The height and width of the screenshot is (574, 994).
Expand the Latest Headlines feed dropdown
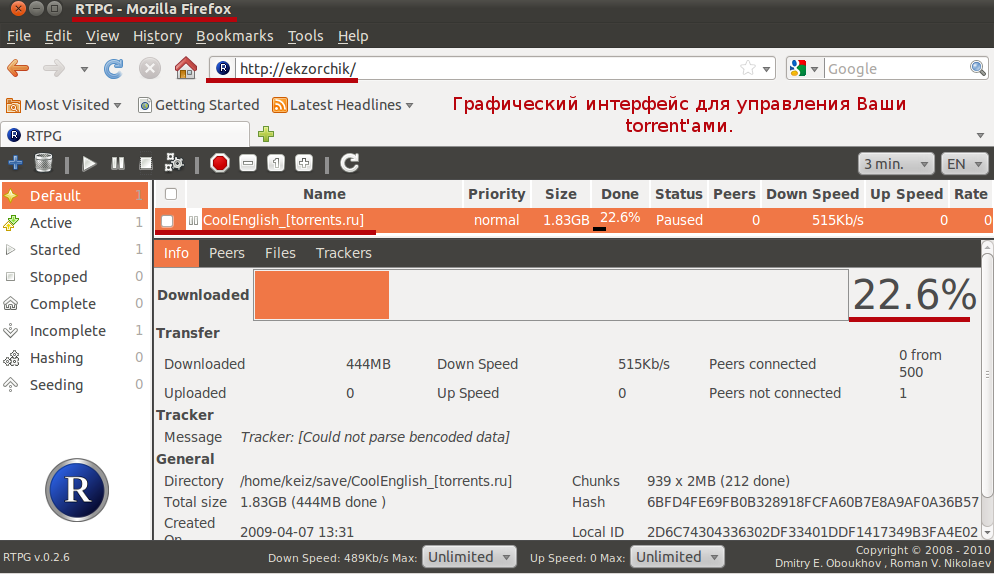tap(410, 105)
